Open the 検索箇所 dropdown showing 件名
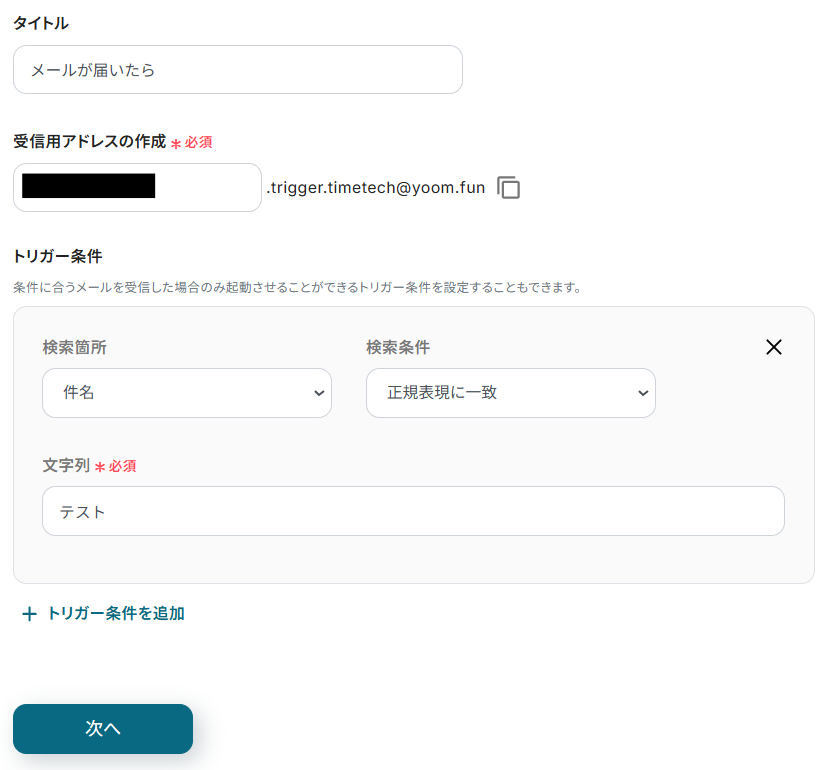Image resolution: width=827 pixels, height=770 pixels. (x=187, y=393)
